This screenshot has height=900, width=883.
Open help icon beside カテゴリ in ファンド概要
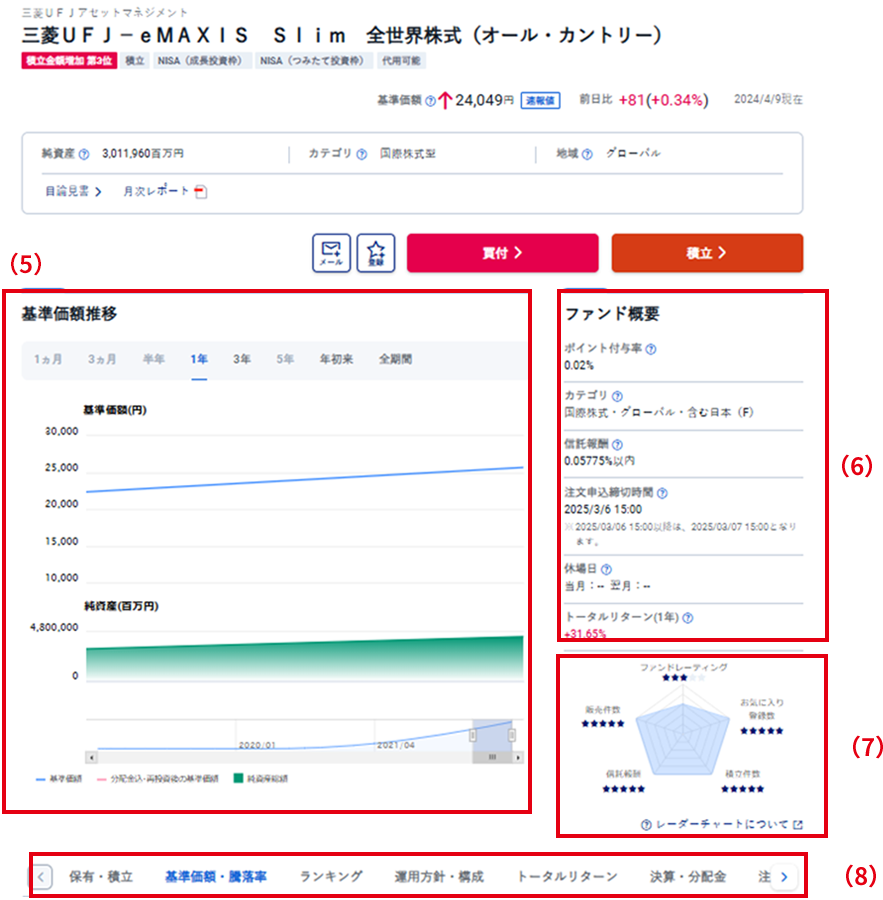point(617,396)
